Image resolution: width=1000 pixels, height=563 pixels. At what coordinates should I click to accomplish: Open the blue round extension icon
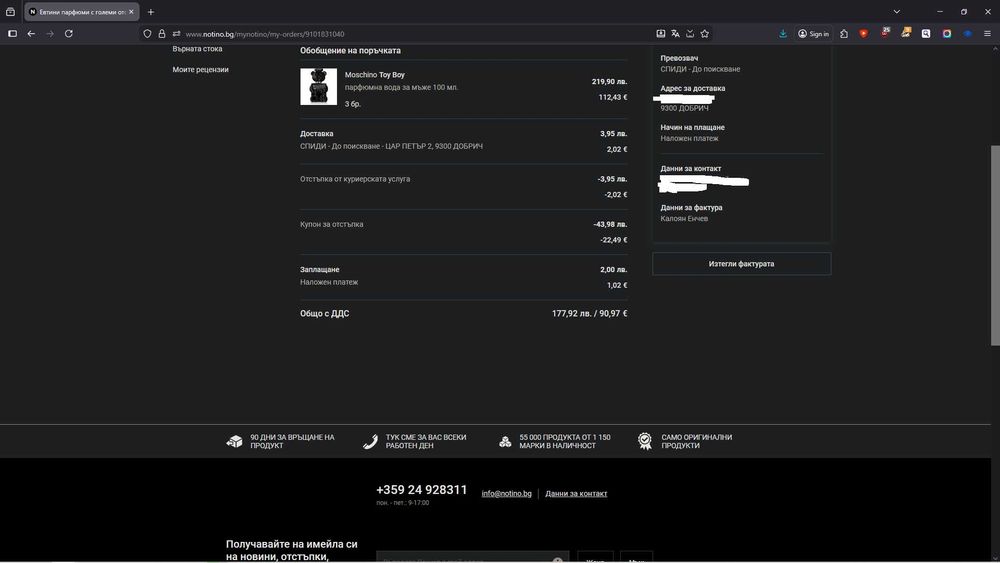(967, 34)
